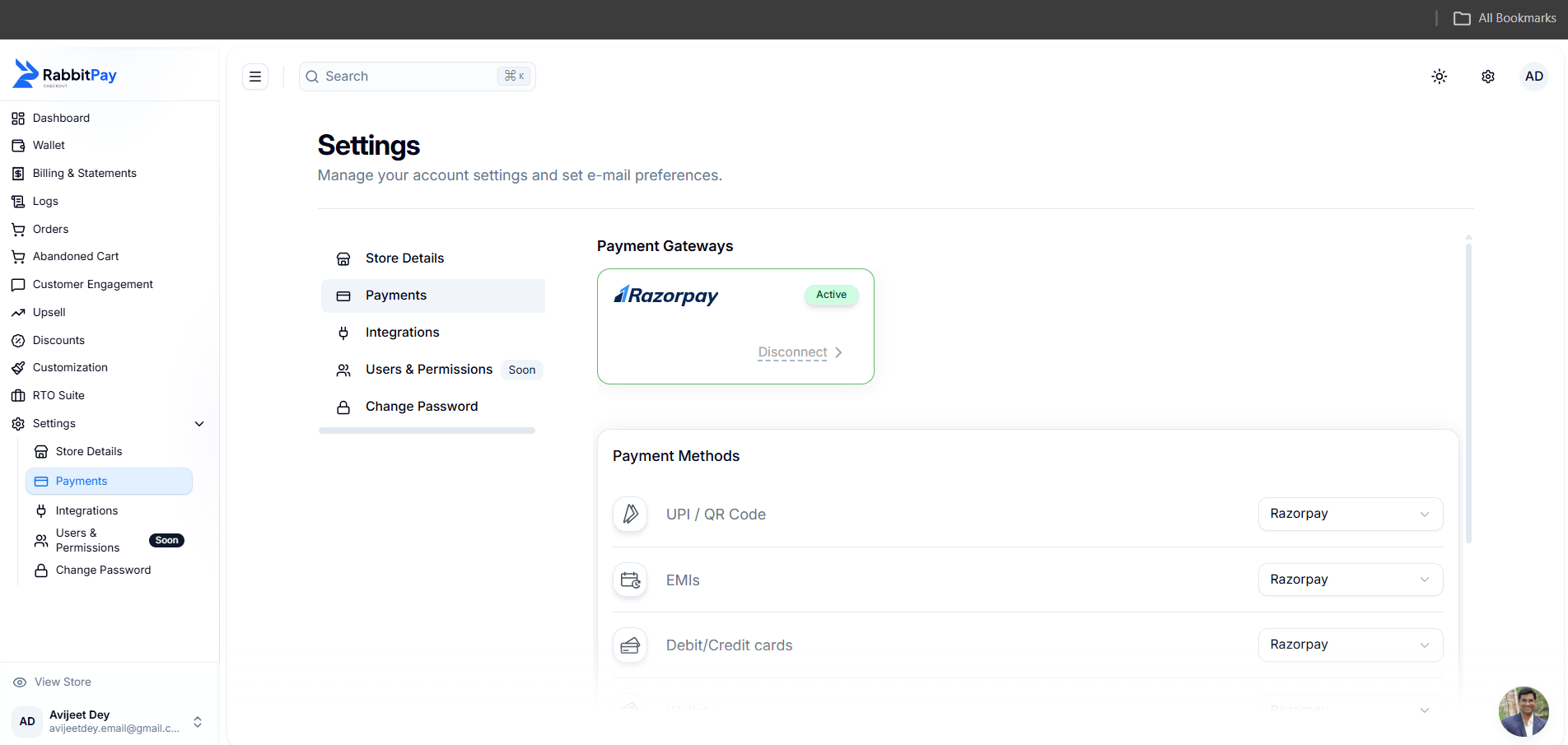Open the EMIs gateway dropdown
This screenshot has width=1568, height=745.
(x=1351, y=580)
